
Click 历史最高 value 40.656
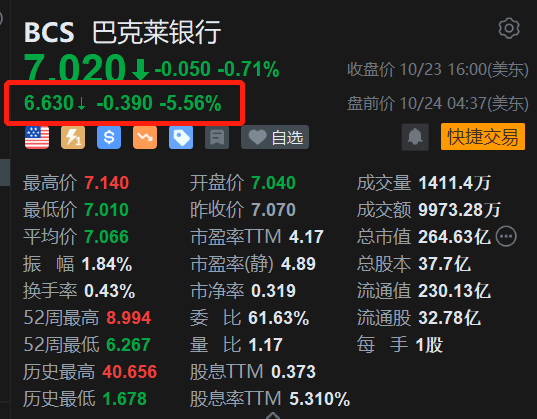[x=129, y=372]
